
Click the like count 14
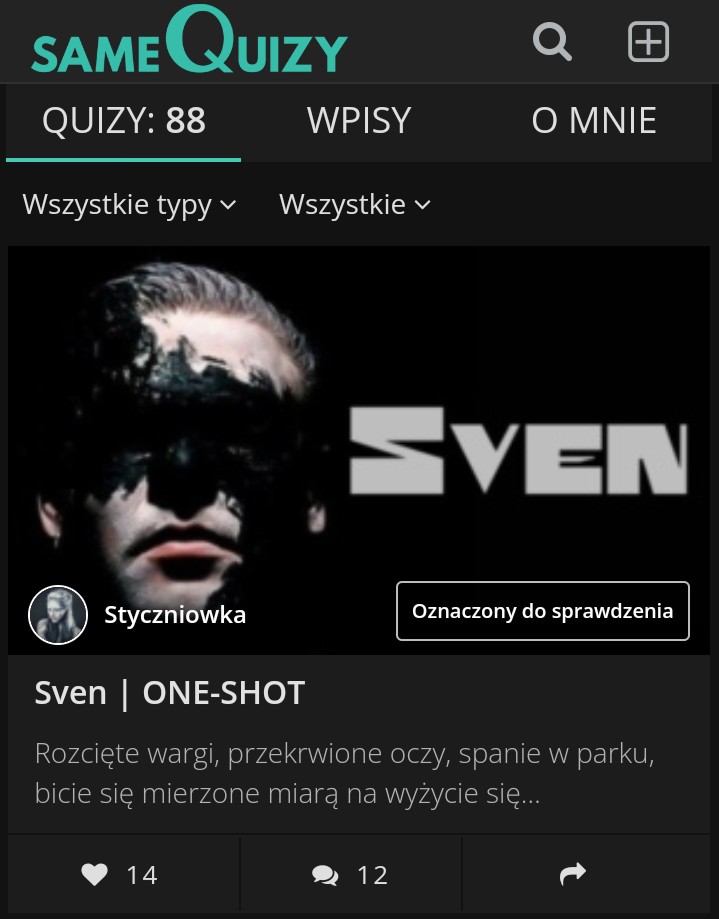[142, 875]
